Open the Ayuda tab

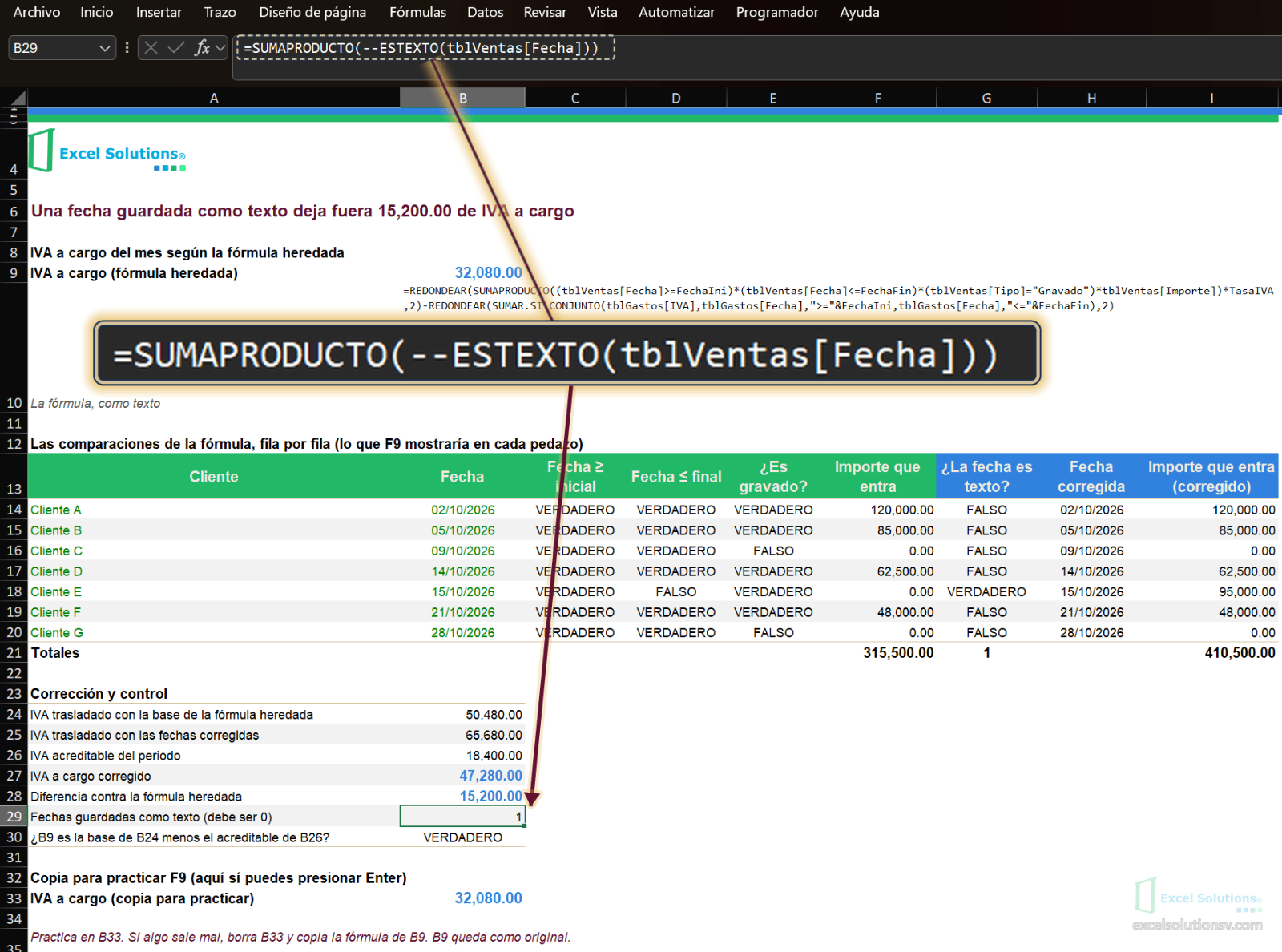[x=860, y=12]
